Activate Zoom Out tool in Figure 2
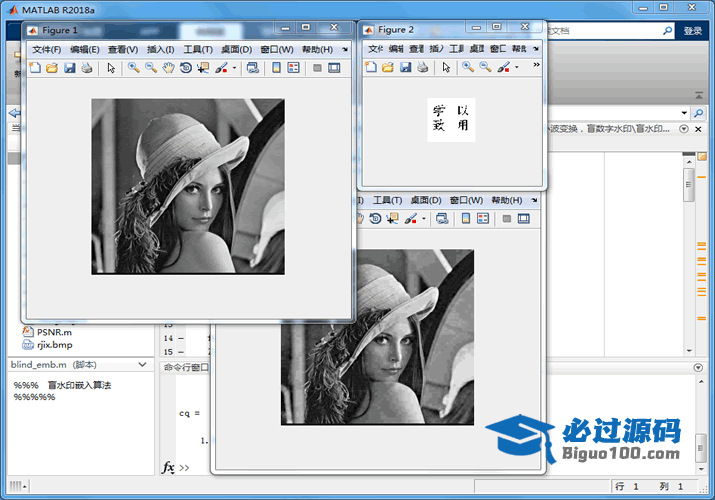The image size is (715, 500). click(x=485, y=67)
